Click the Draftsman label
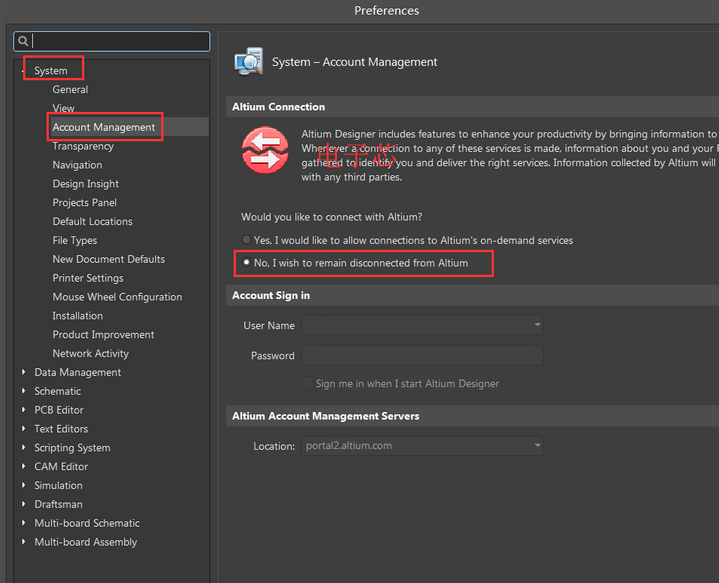719x583 pixels. pos(58,504)
